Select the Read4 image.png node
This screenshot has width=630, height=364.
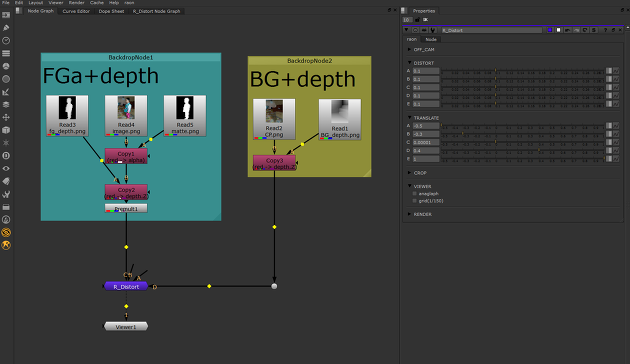pyautogui.click(x=126, y=116)
